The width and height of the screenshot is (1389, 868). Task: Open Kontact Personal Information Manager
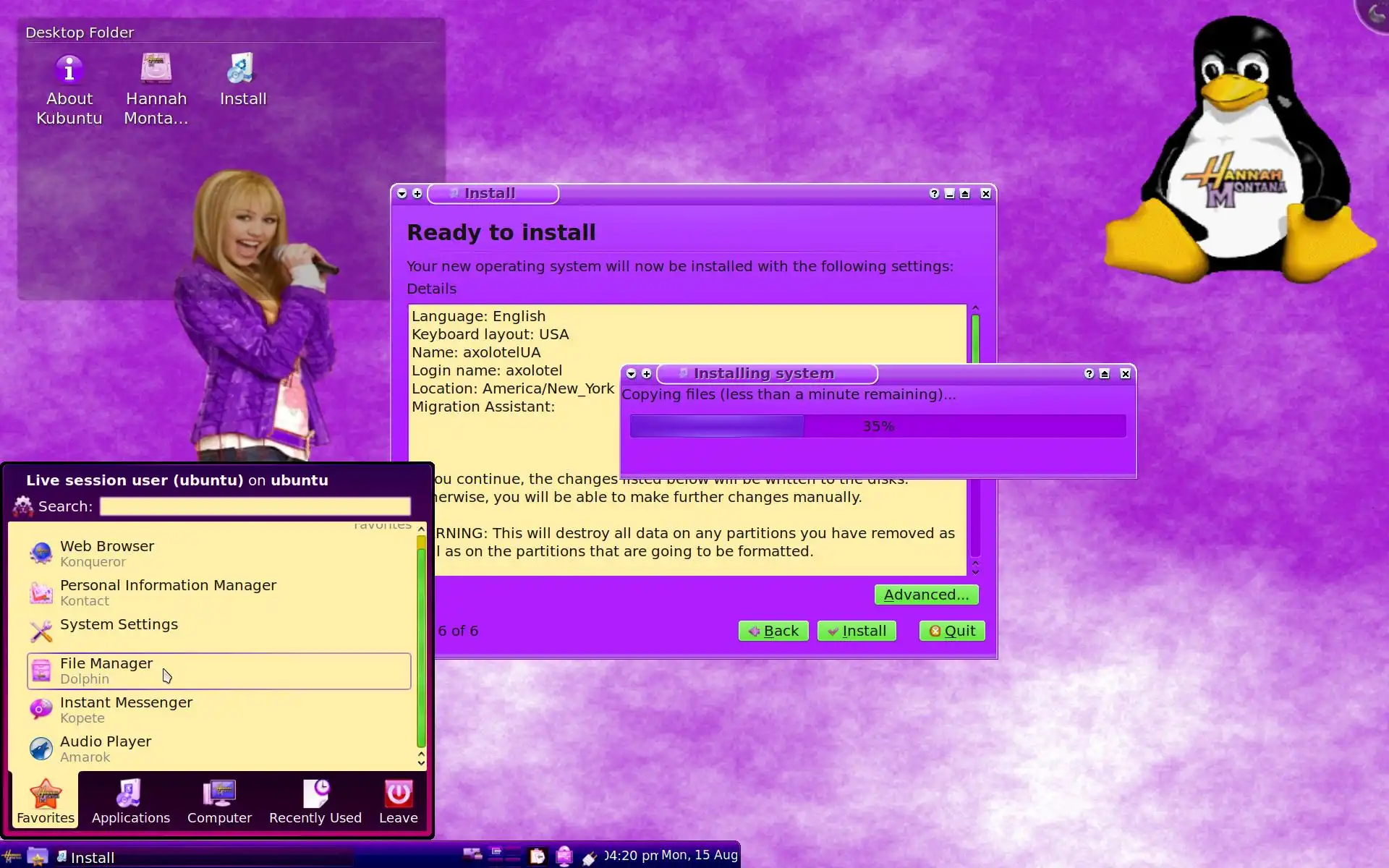[x=168, y=592]
